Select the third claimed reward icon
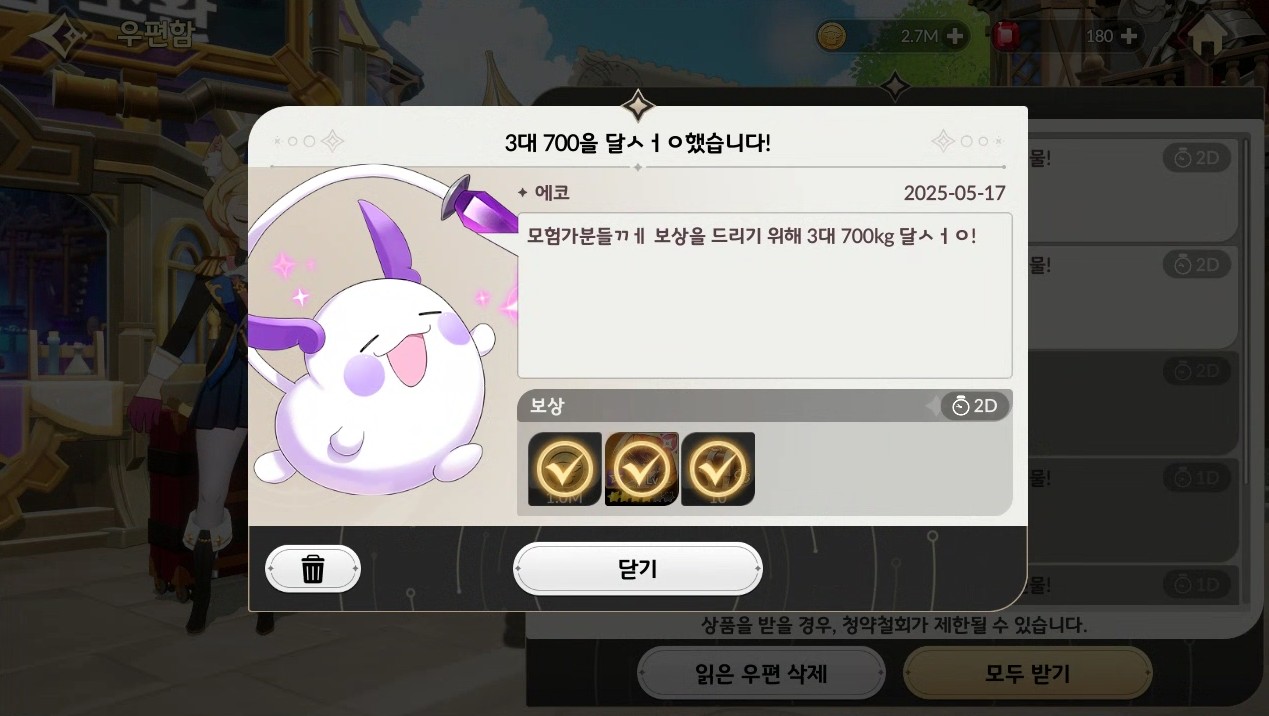 [x=718, y=469]
